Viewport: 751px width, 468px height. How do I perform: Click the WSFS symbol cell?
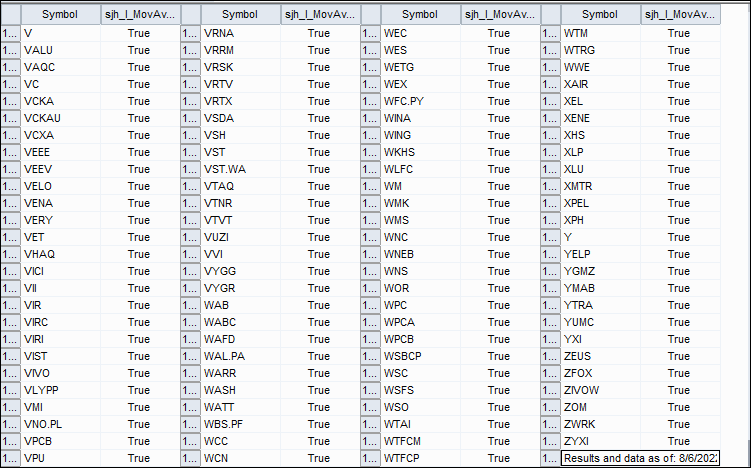(421, 390)
